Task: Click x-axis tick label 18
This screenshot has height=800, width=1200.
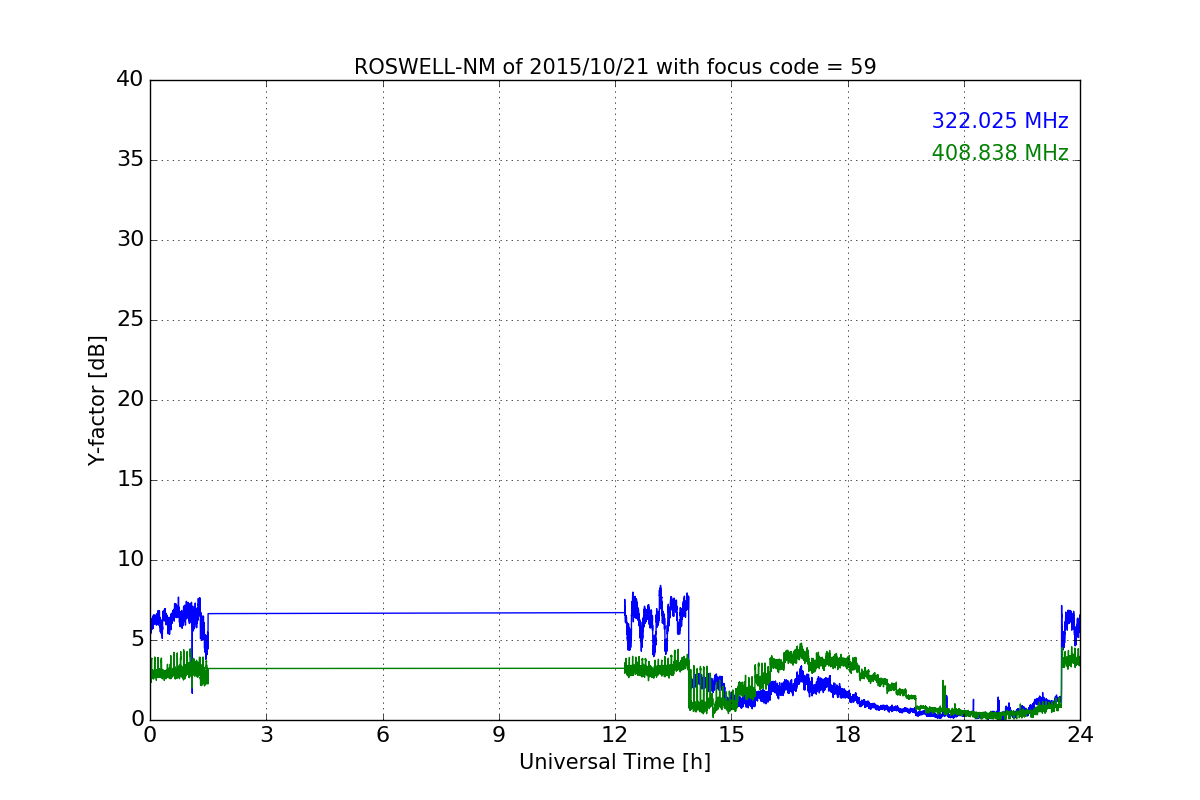Action: (x=848, y=735)
